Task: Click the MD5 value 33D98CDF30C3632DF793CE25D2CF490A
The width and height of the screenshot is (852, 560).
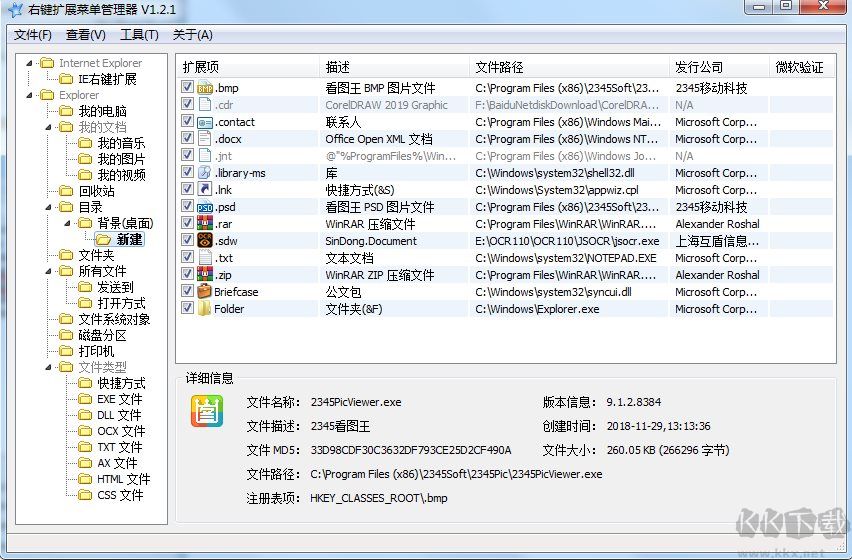Action: pyautogui.click(x=411, y=450)
